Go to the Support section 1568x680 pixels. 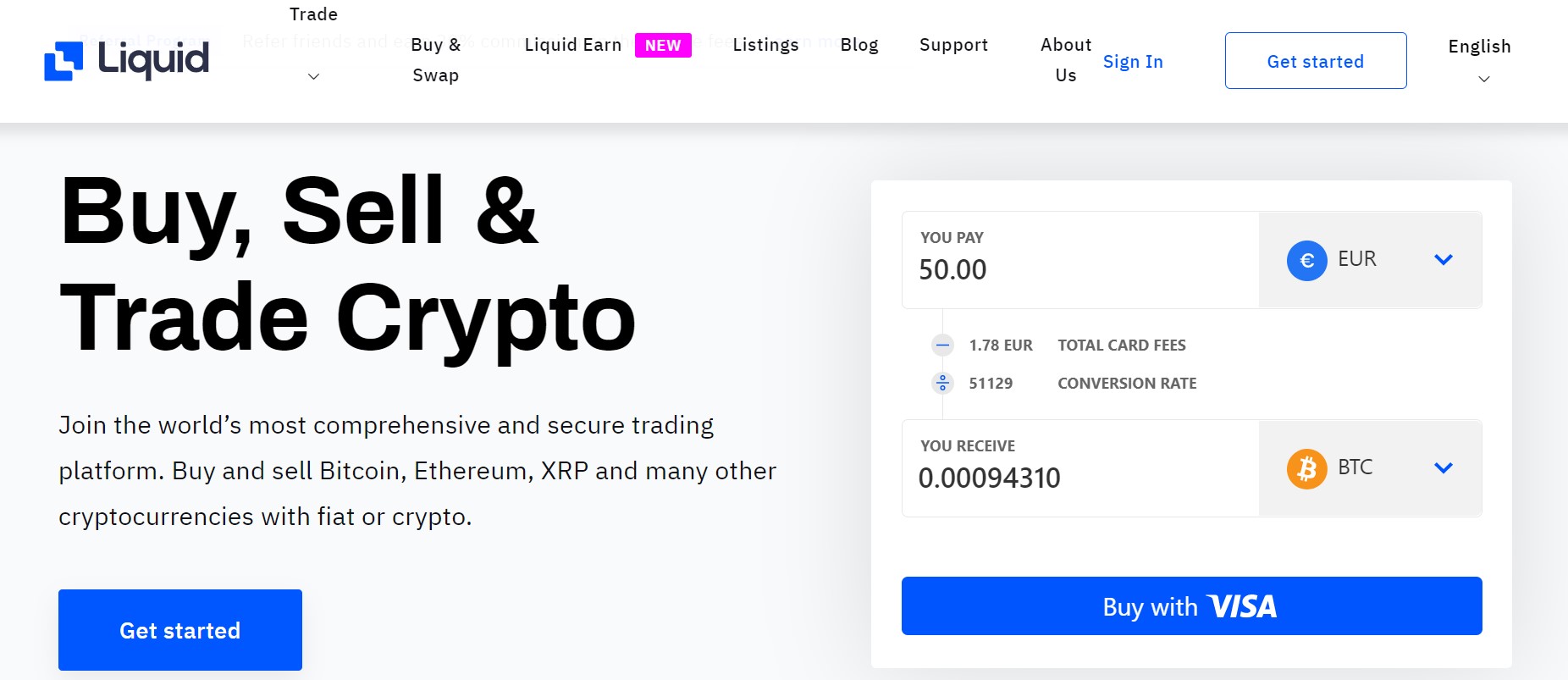pyautogui.click(x=953, y=45)
